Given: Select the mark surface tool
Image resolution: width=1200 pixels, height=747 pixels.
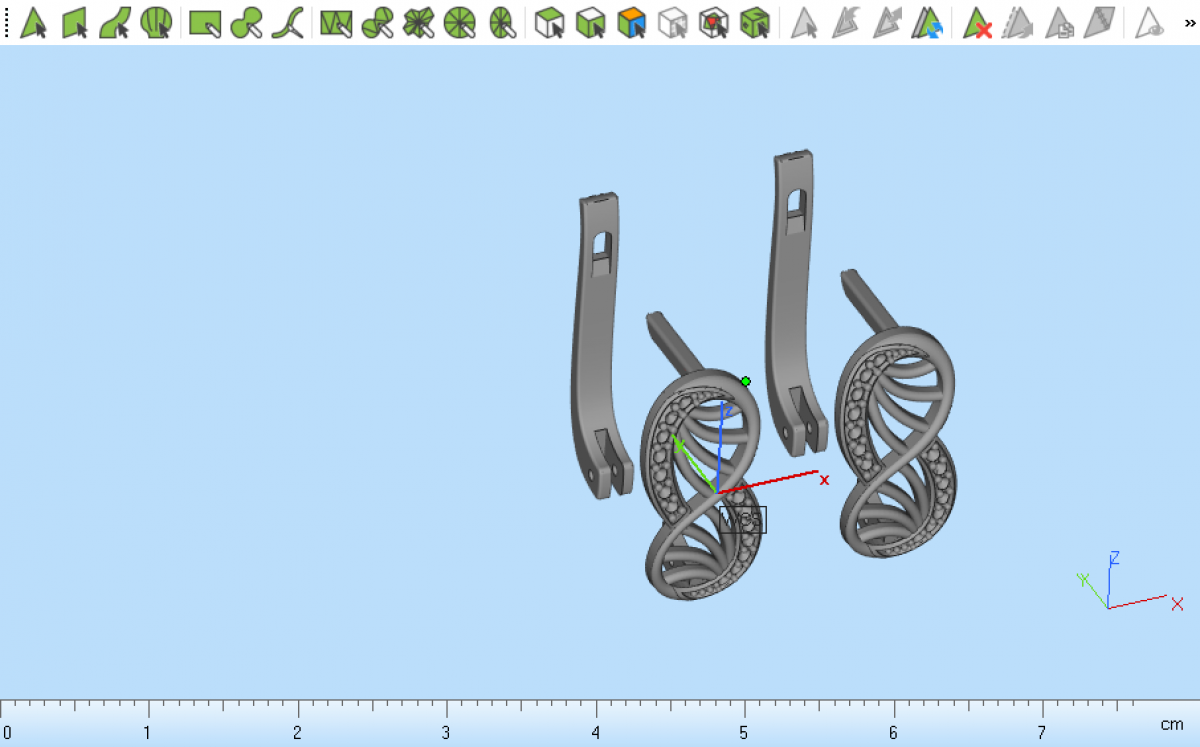Looking at the screenshot, I should point(115,22).
